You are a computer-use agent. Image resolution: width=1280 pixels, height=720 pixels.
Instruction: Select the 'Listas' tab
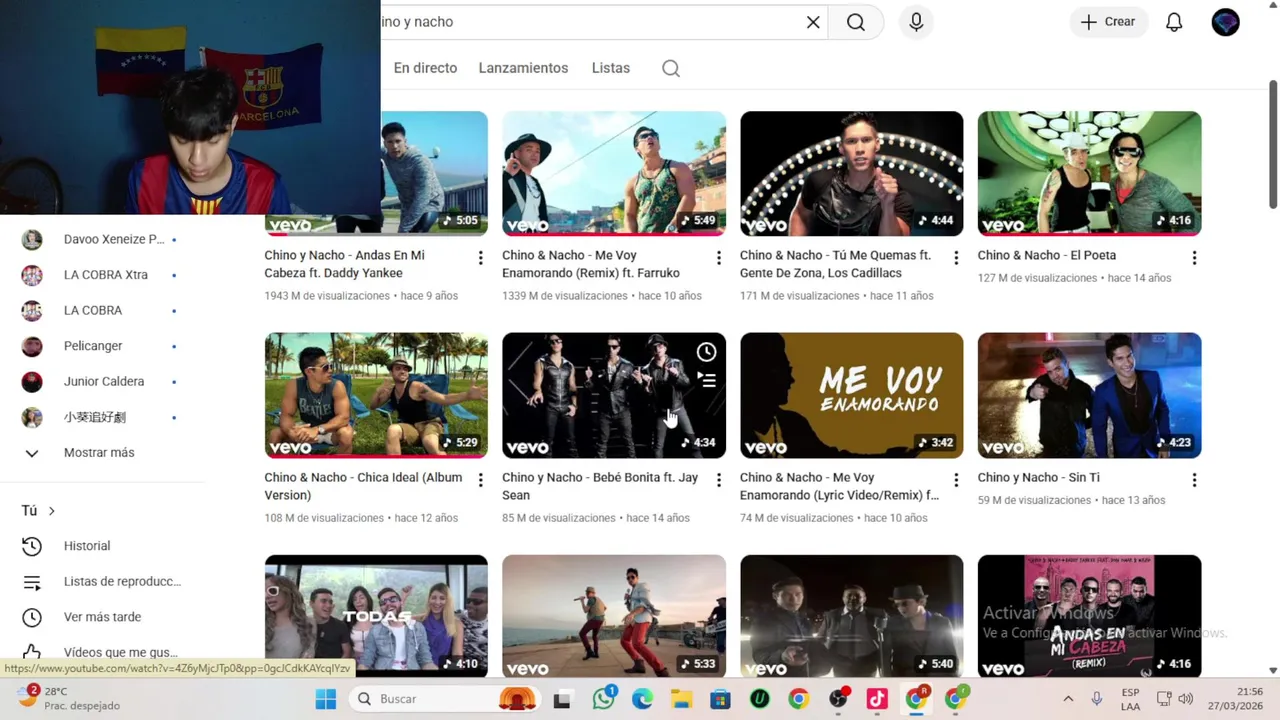pos(611,68)
